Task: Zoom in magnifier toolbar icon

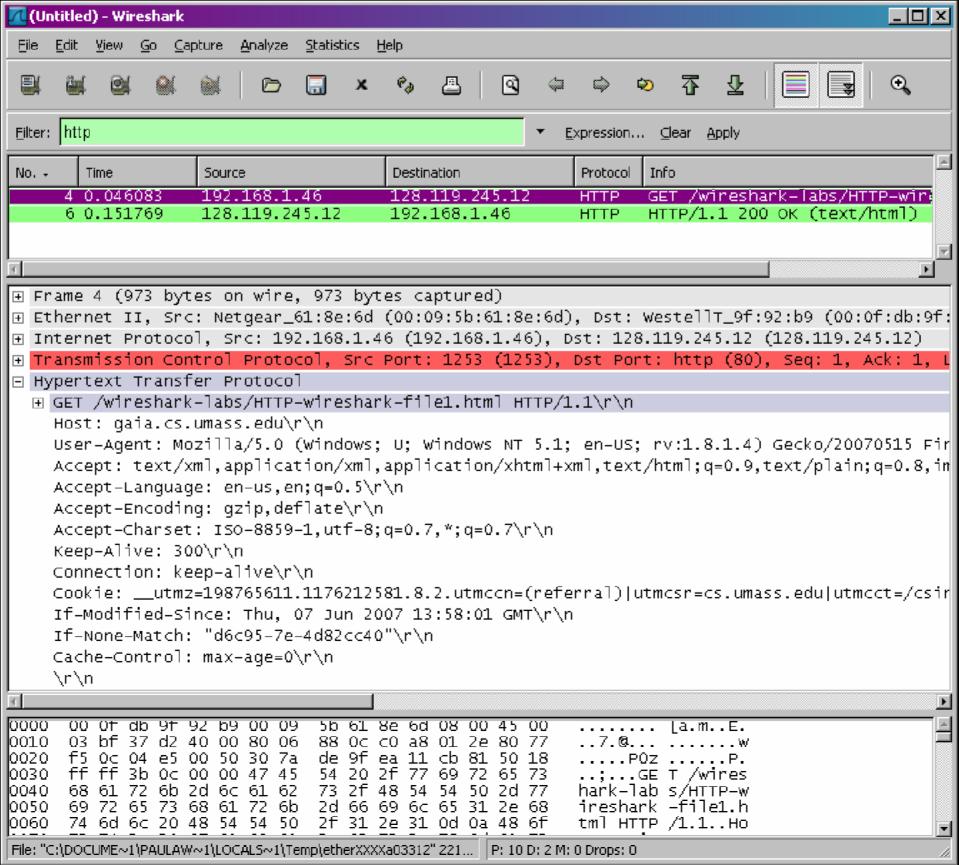Action: [x=900, y=85]
